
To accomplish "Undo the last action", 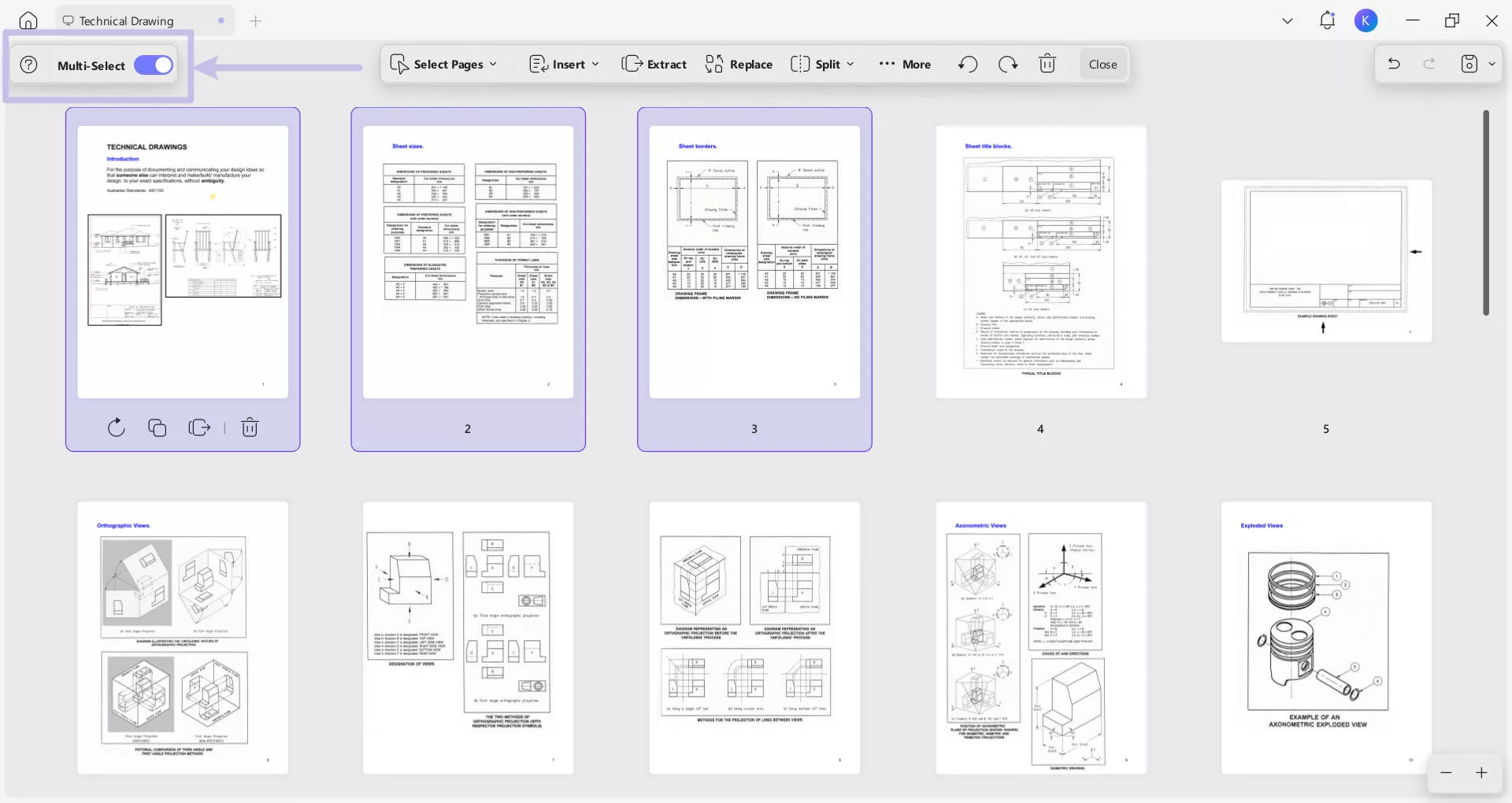I will click(x=1394, y=64).
